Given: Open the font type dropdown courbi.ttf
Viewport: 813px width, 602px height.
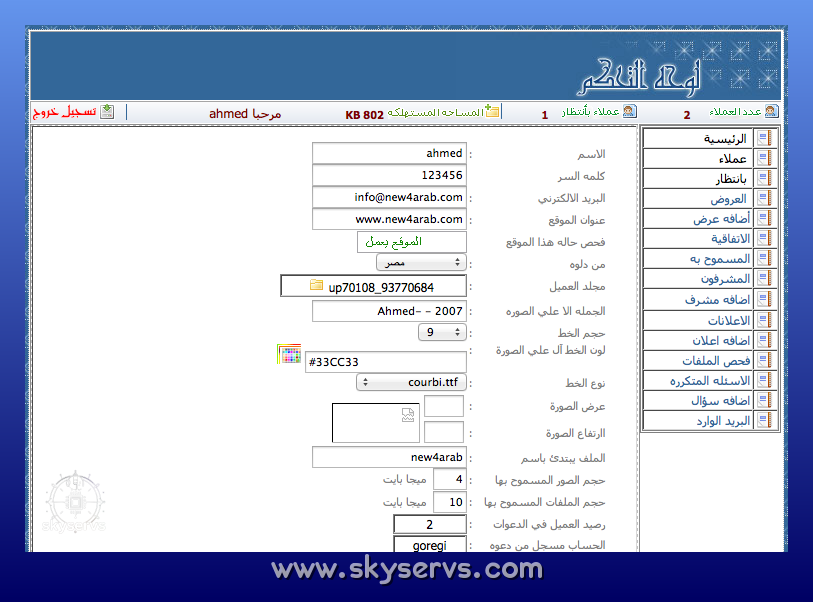Looking at the screenshot, I should point(411,382).
